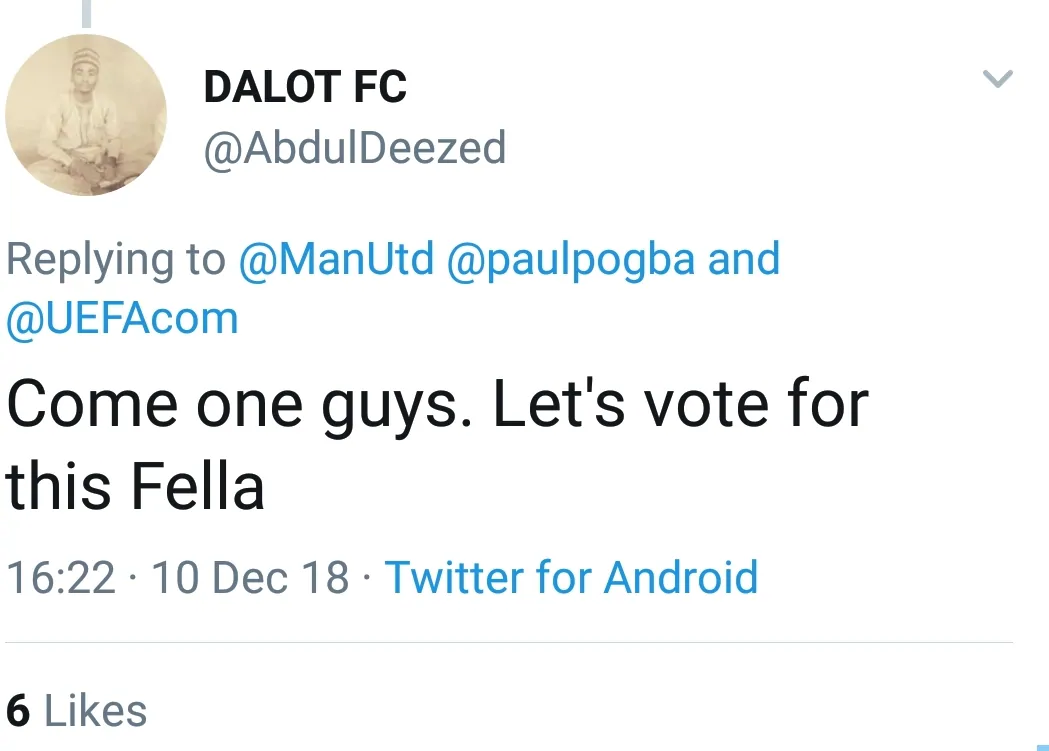Viewport: 1049px width, 751px height.
Task: Visit the @paulpogba mention
Action: (x=571, y=260)
